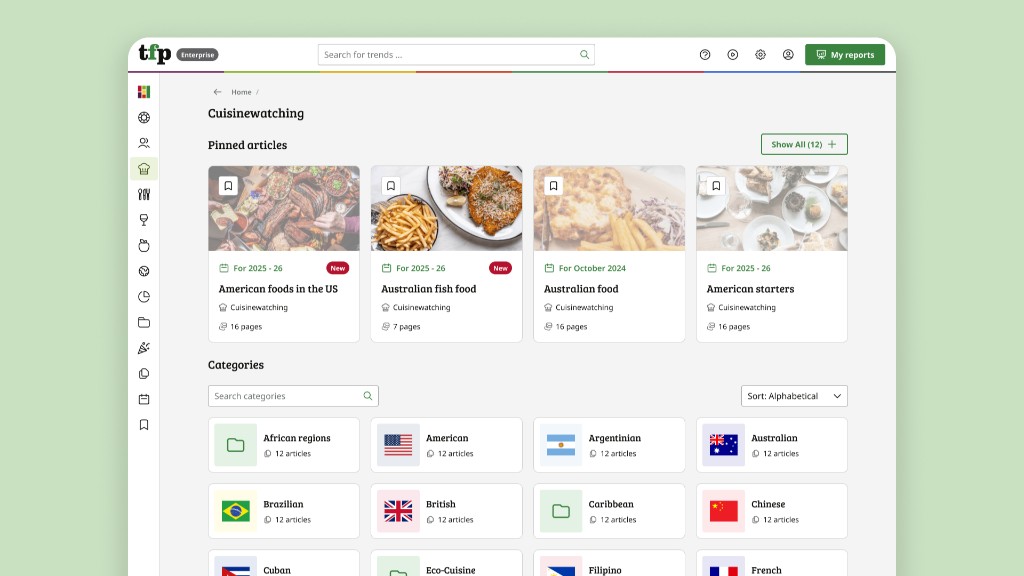Open the British category
Screen dimensions: 1024x576
coord(447,511)
